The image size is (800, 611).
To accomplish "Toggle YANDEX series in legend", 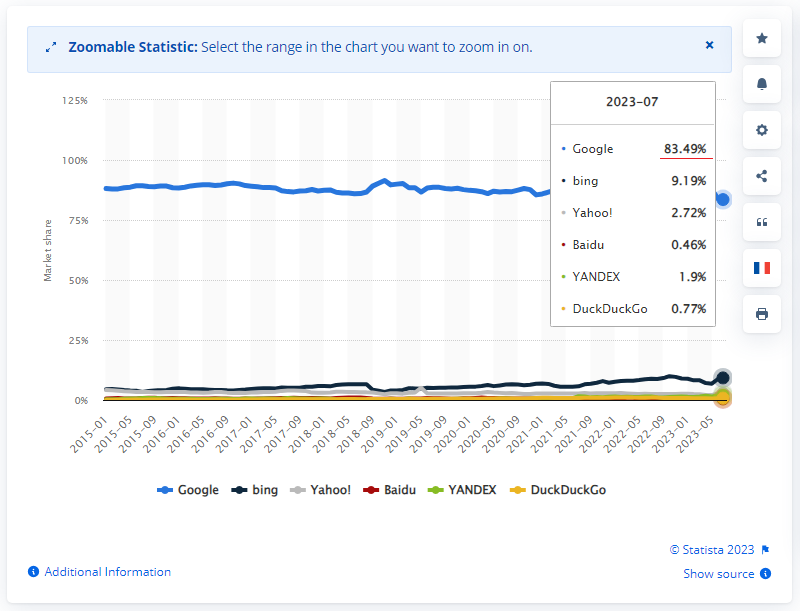I will tap(462, 490).
